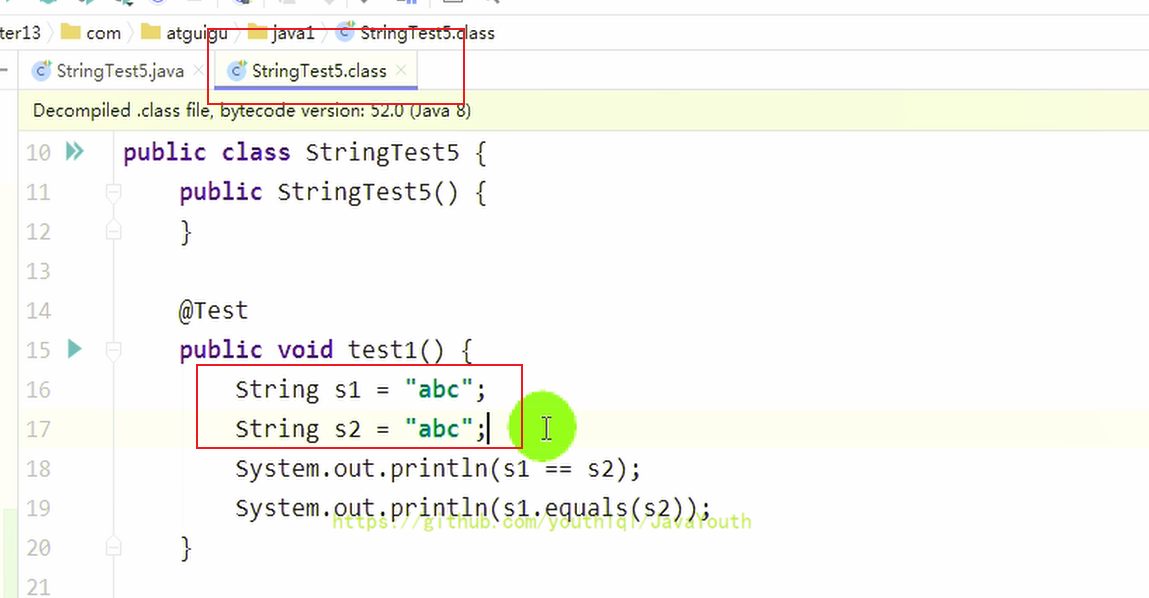The height and width of the screenshot is (598, 1149).
Task: Click "abc" literal in s2 declaration
Action: (x=439, y=429)
